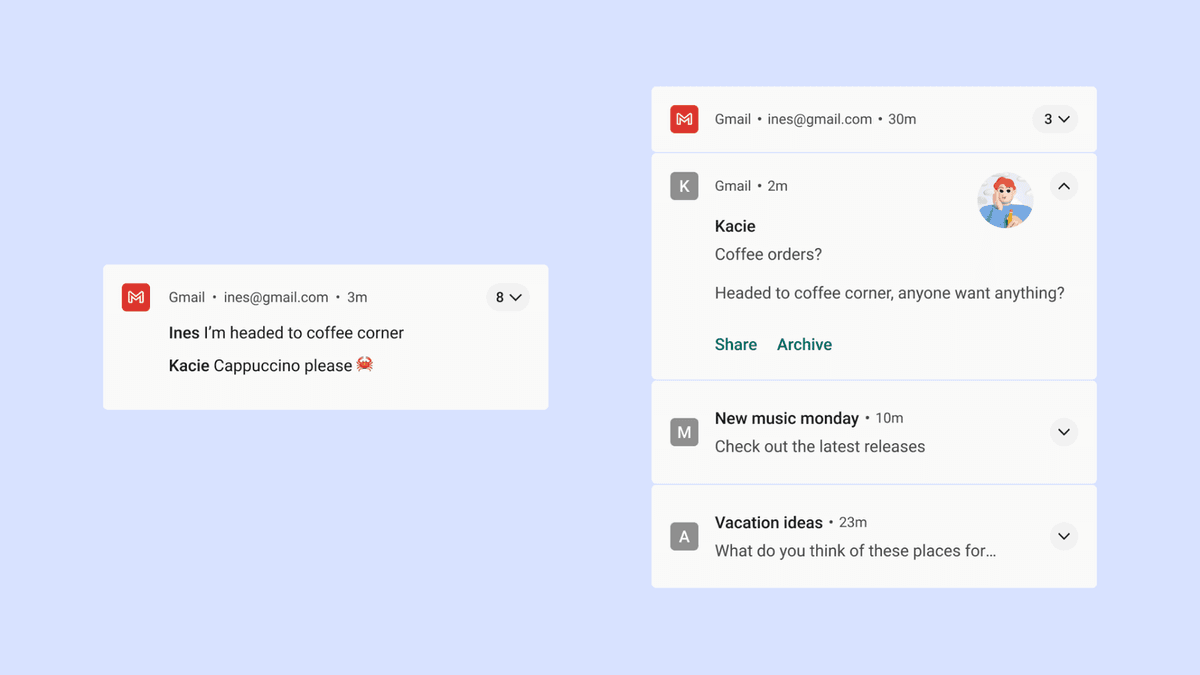
Task: Open the Vacation ideas title
Action: [x=768, y=522]
